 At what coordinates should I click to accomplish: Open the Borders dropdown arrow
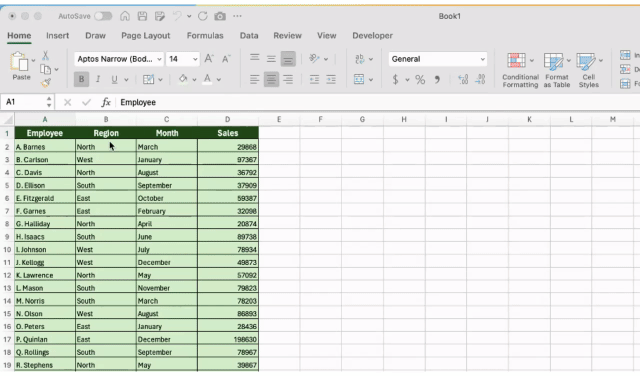[160, 80]
